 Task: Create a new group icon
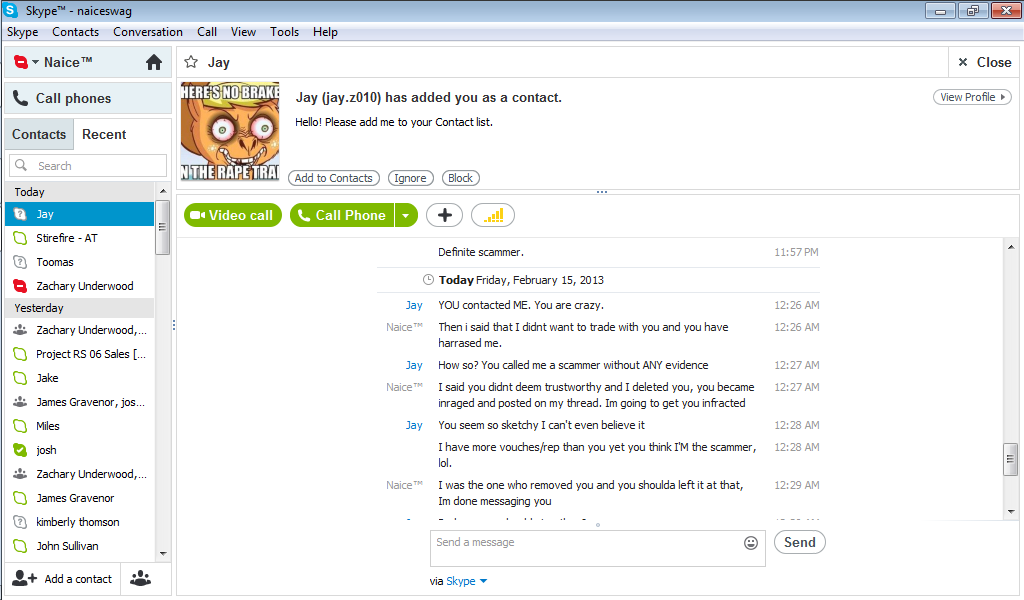[140, 578]
